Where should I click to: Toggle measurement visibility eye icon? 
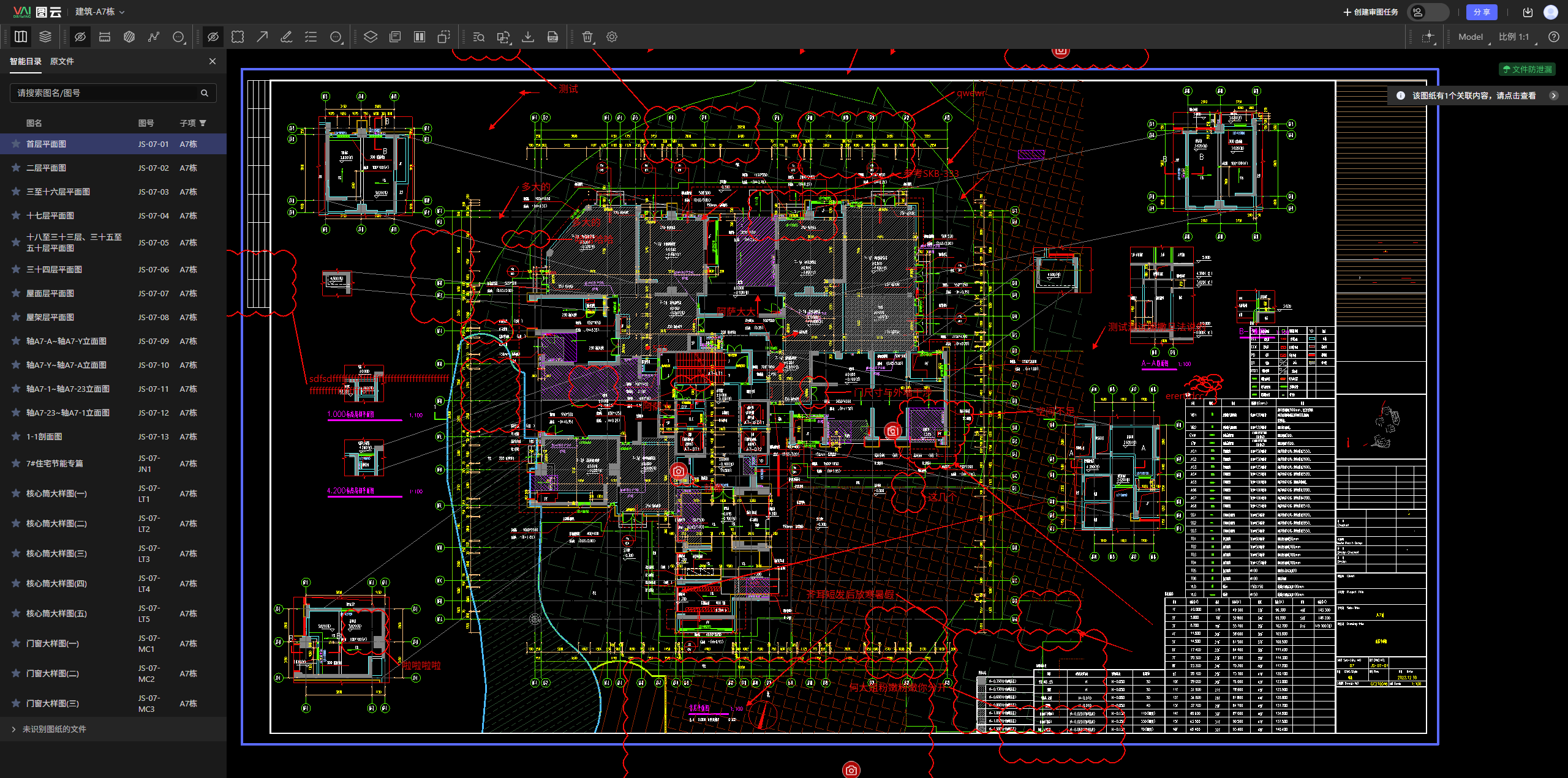pyautogui.click(x=80, y=37)
